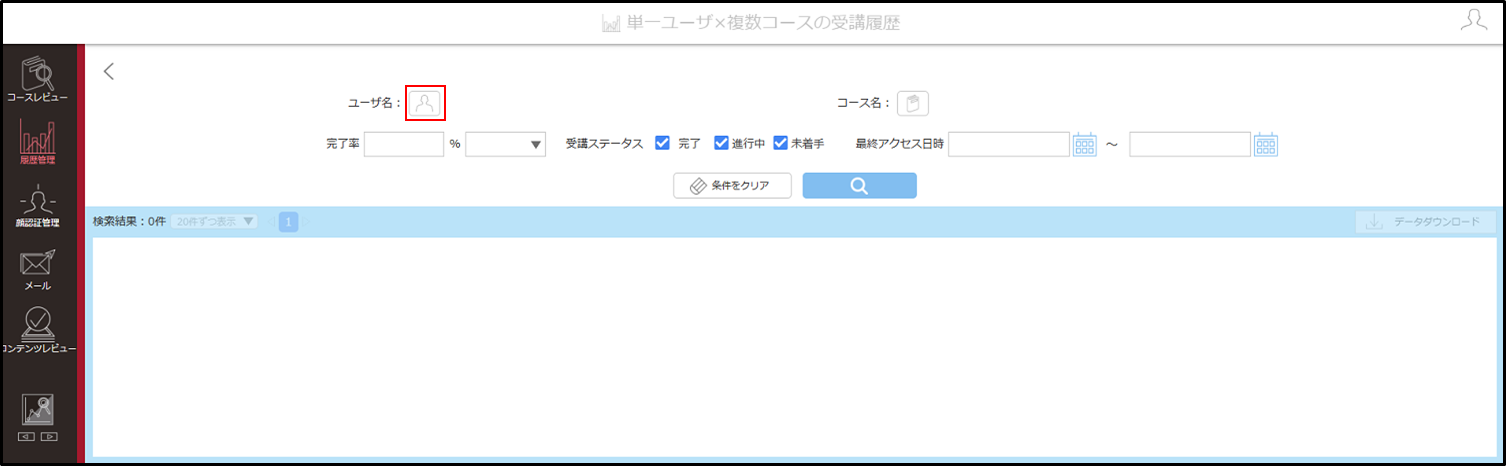Click the 検索結果：0件 text
The height and width of the screenshot is (466, 1506).
[x=129, y=221]
